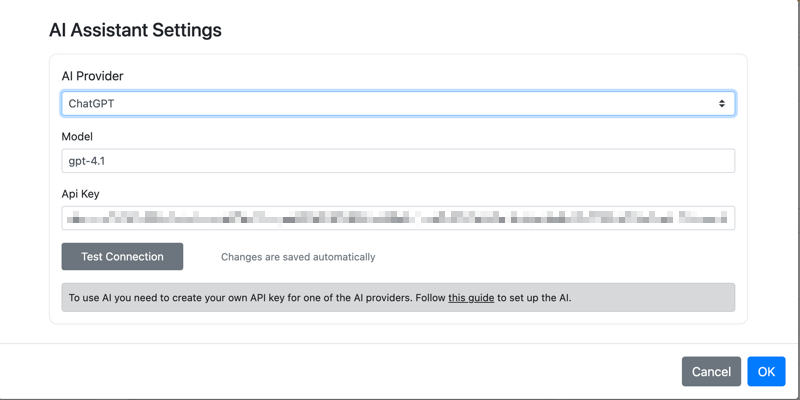Click the word ChatGPT in provider selector
800x400 pixels.
click(x=91, y=104)
